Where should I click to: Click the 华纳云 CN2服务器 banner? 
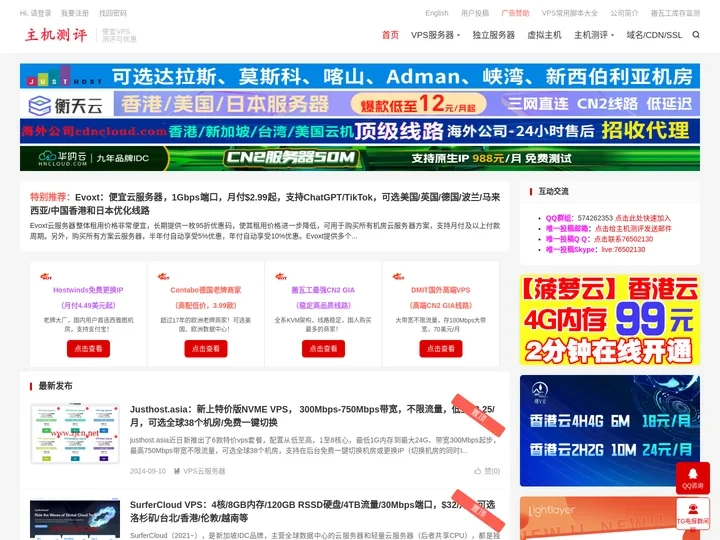(360, 158)
